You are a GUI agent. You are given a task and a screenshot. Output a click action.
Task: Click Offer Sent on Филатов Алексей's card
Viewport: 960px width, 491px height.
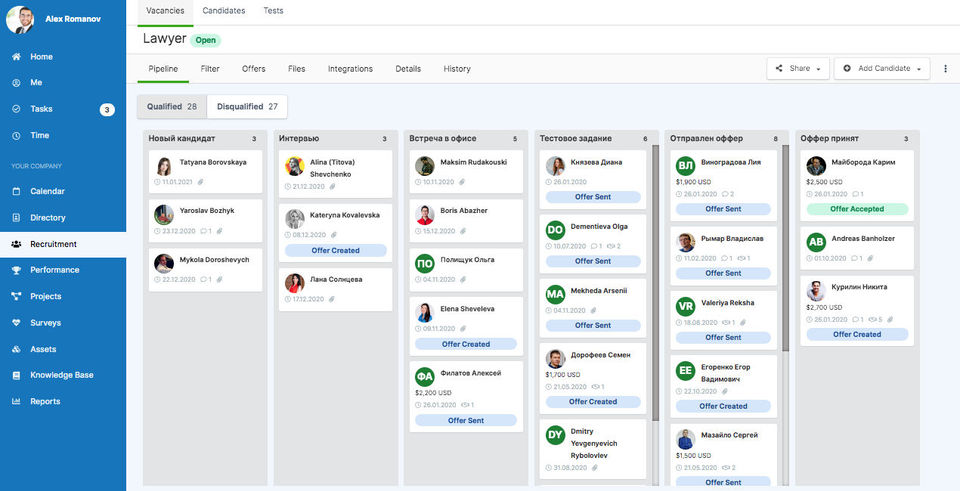(x=466, y=421)
